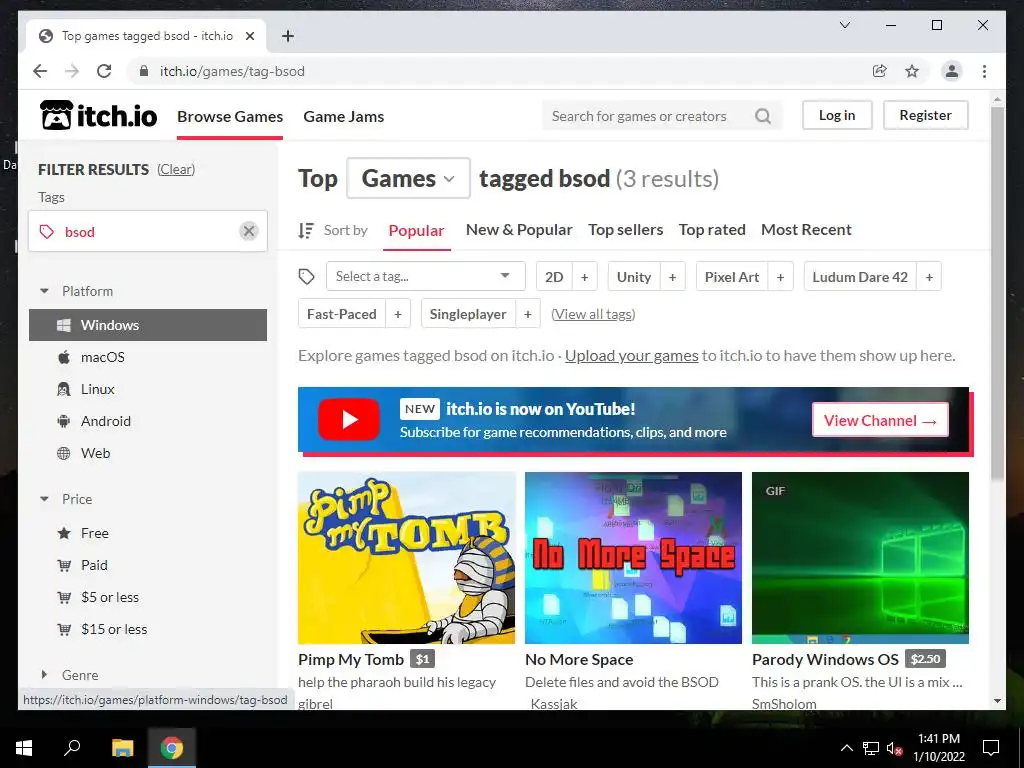Expand the Genre section
This screenshot has height=768, width=1024.
point(44,675)
